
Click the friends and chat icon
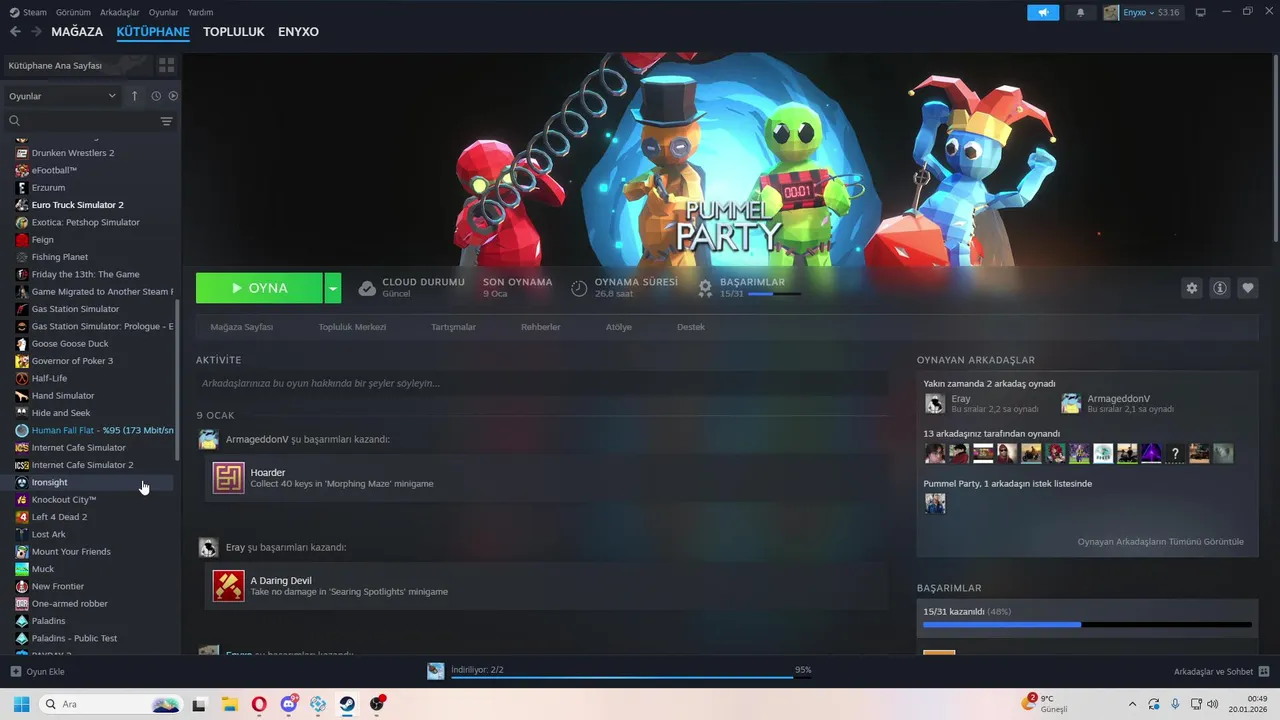coord(1263,671)
